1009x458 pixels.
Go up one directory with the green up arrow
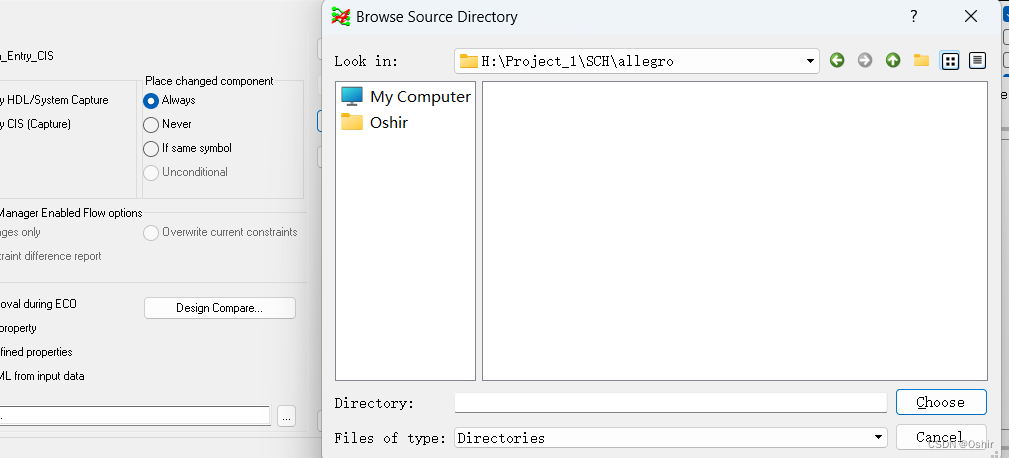pos(893,60)
